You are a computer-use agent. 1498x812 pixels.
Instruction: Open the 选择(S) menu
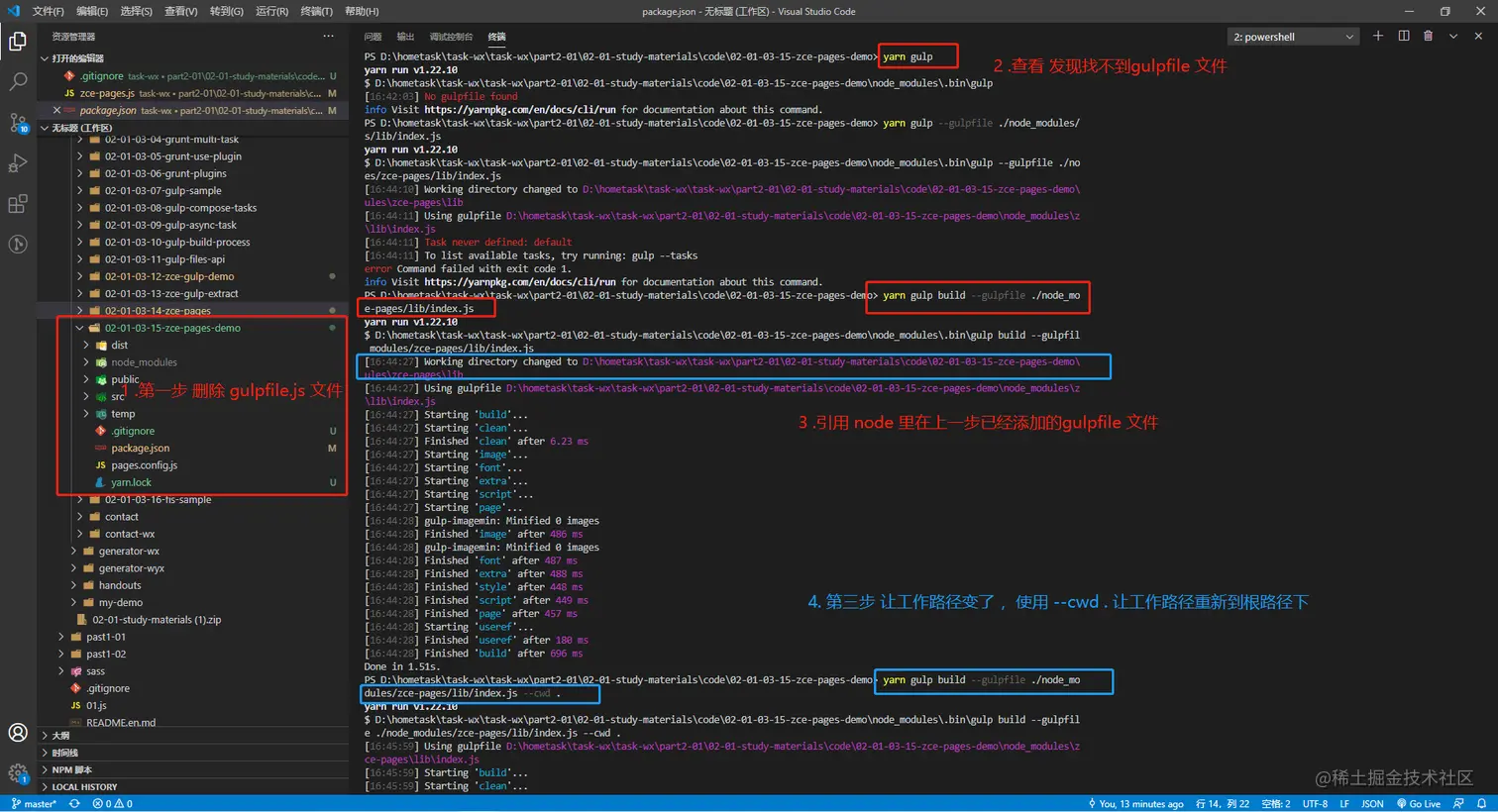tap(137, 11)
